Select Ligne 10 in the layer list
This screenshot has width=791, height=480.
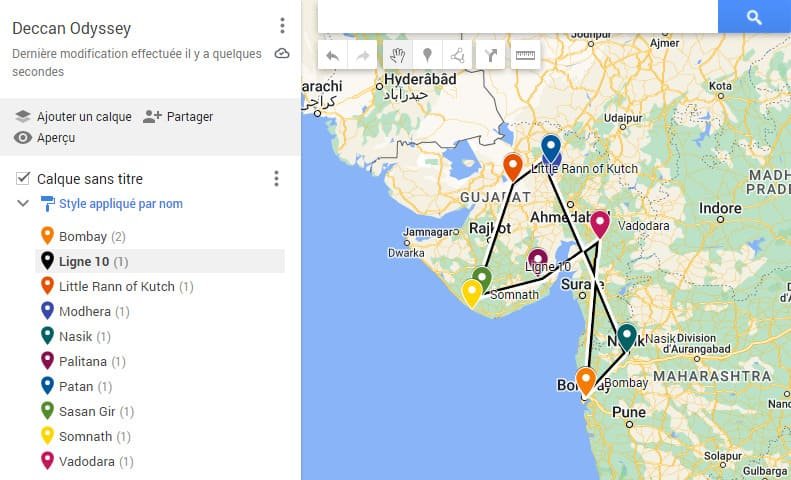[160, 261]
